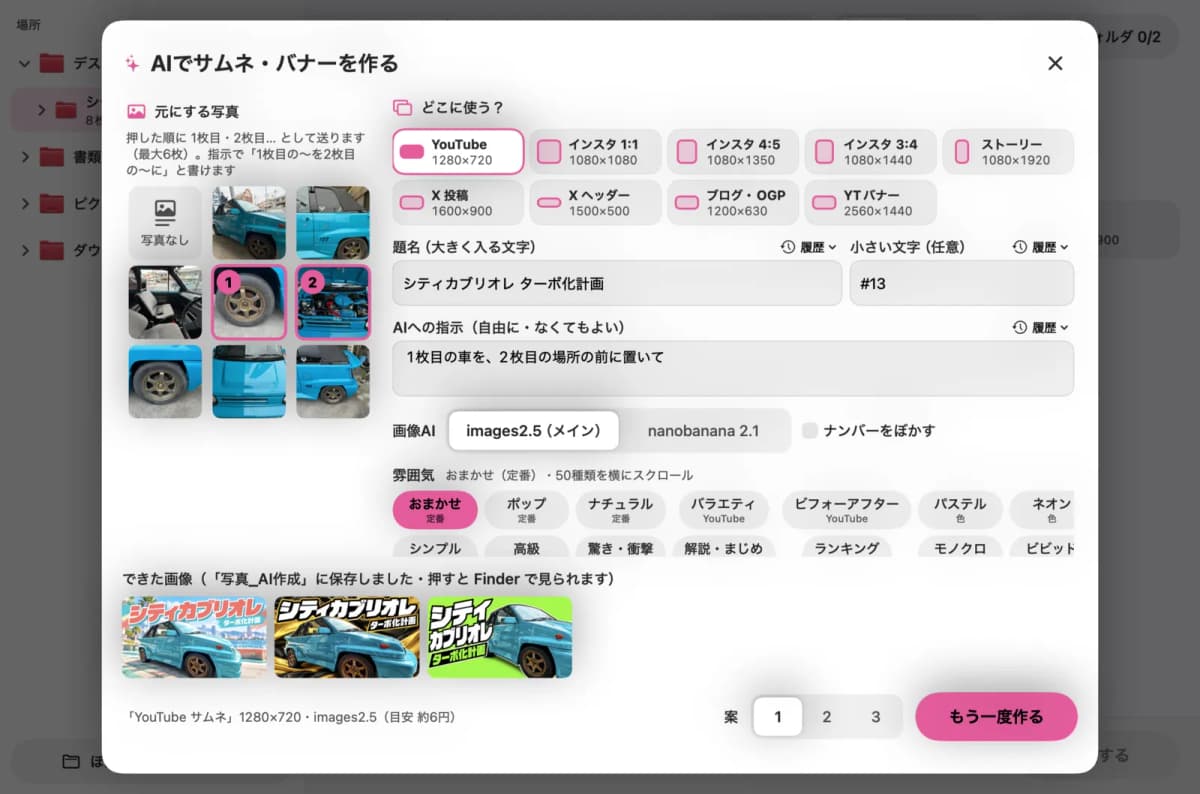Expand the デス folder in the sidebar
The width and height of the screenshot is (1200, 794).
(x=24, y=63)
